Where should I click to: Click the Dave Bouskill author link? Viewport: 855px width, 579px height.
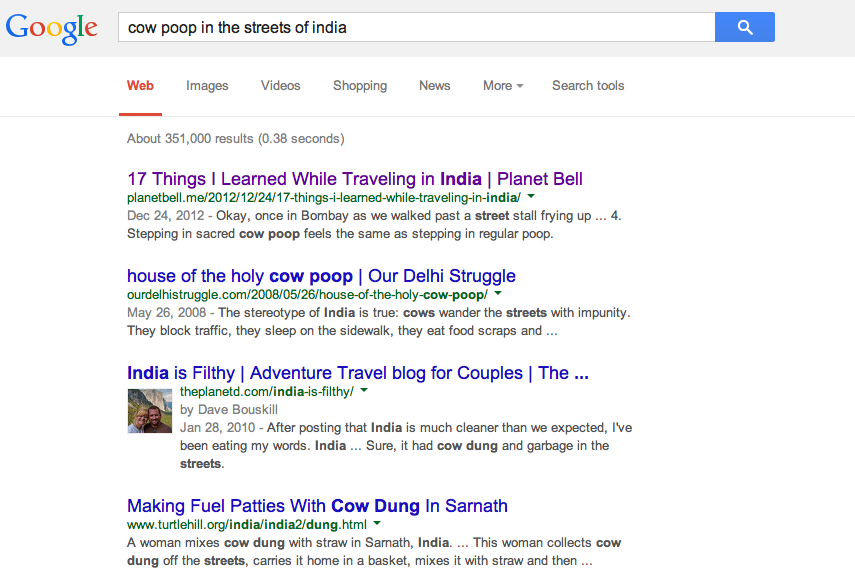point(231,409)
